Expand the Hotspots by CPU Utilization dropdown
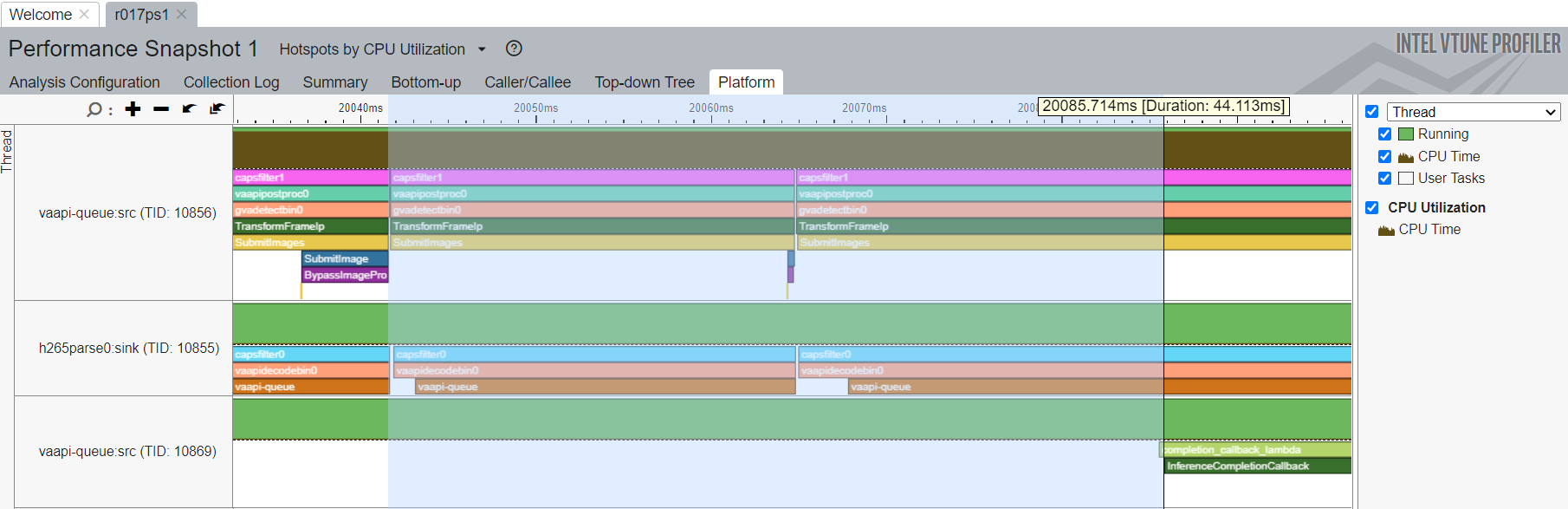This screenshot has width=1568, height=509. tap(482, 49)
